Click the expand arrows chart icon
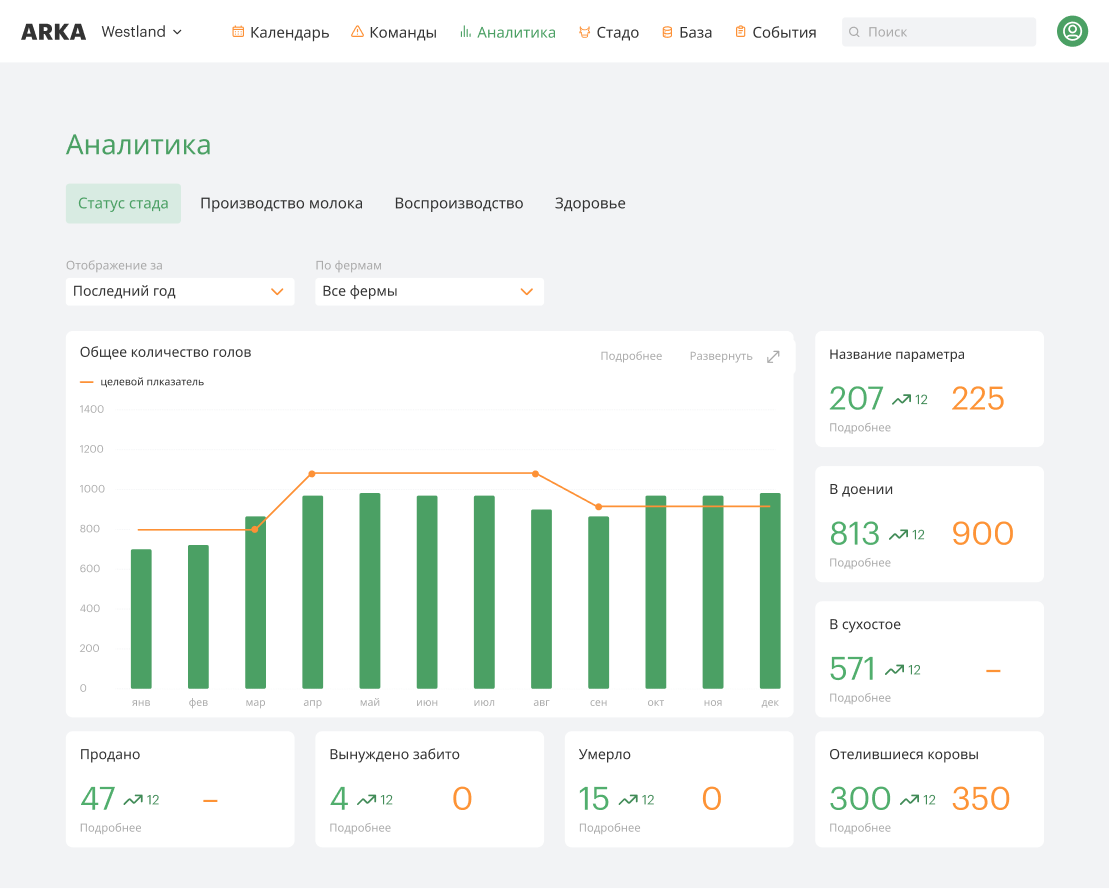Viewport: 1109px width, 889px height. (x=773, y=357)
